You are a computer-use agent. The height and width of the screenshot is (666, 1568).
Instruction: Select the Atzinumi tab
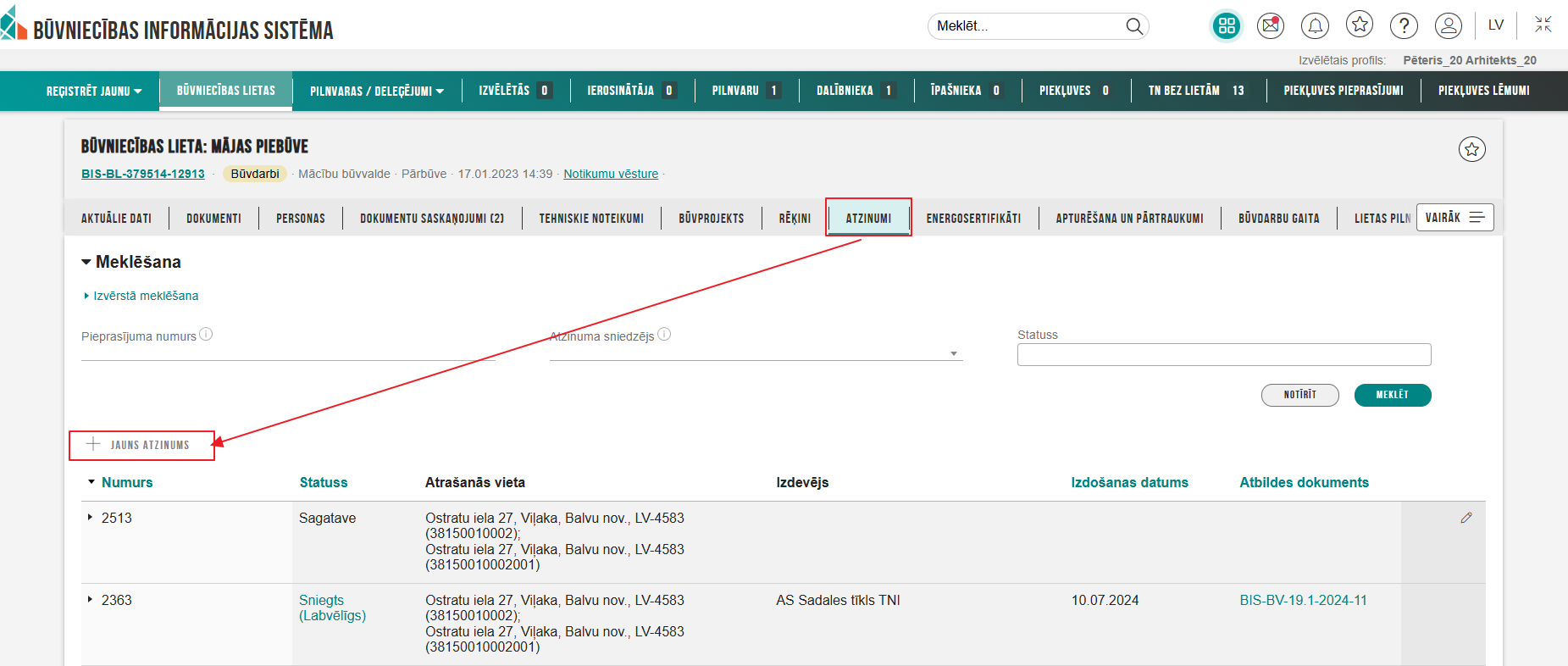pyautogui.click(x=868, y=218)
